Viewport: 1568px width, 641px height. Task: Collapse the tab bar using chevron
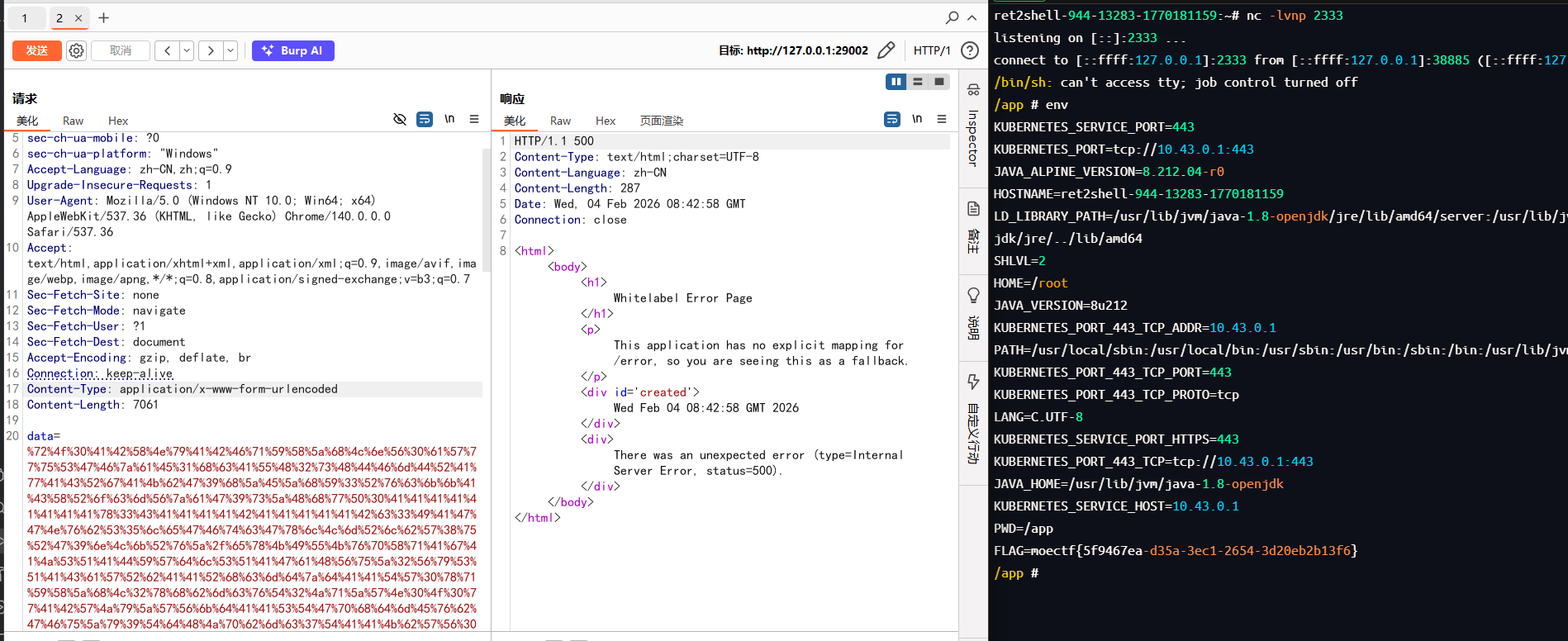972,17
